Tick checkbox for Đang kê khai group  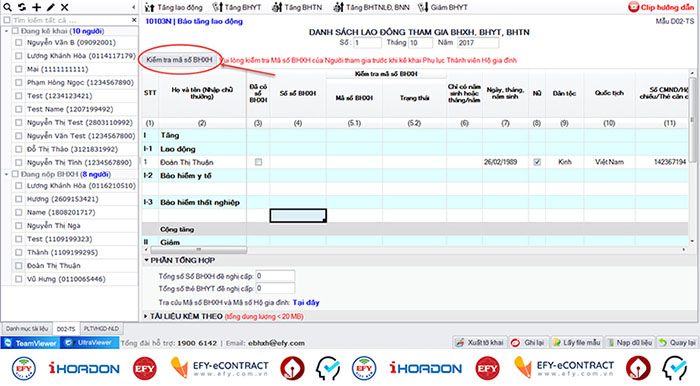tap(15, 31)
